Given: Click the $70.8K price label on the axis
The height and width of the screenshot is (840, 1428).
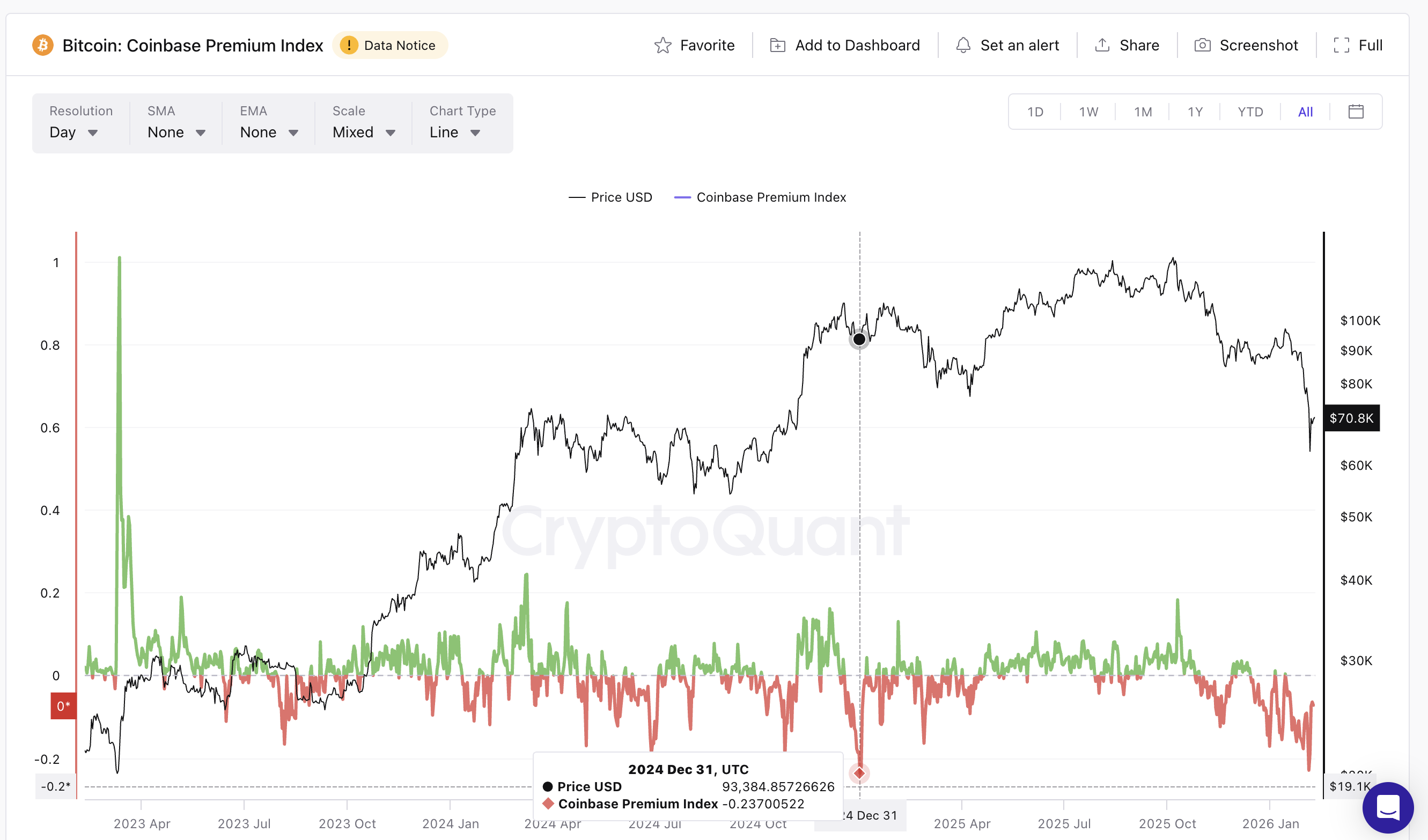Looking at the screenshot, I should pos(1351,418).
